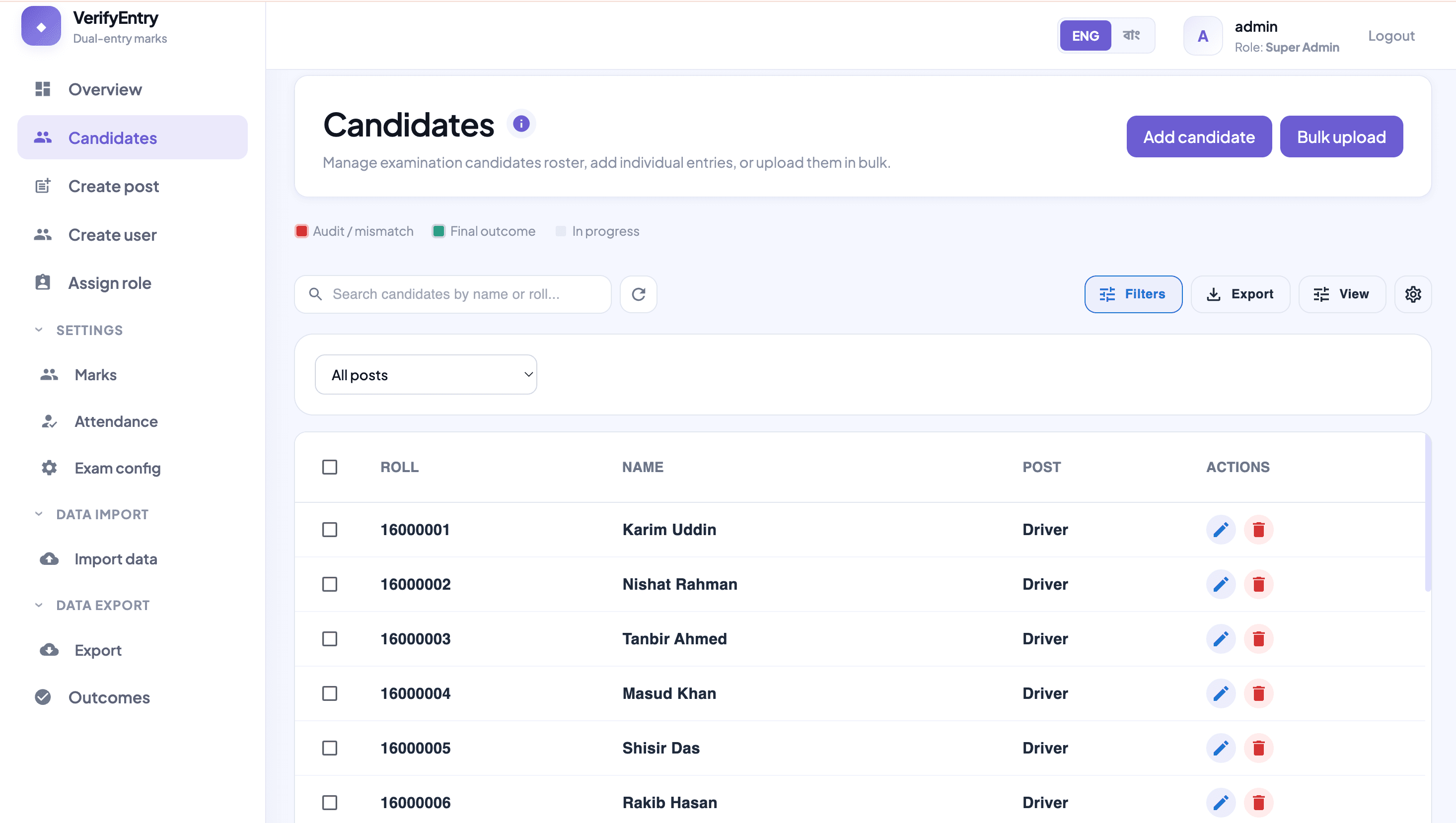The width and height of the screenshot is (1456, 823).
Task: Collapse the DATA EXPORT section chevron
Action: 38,605
